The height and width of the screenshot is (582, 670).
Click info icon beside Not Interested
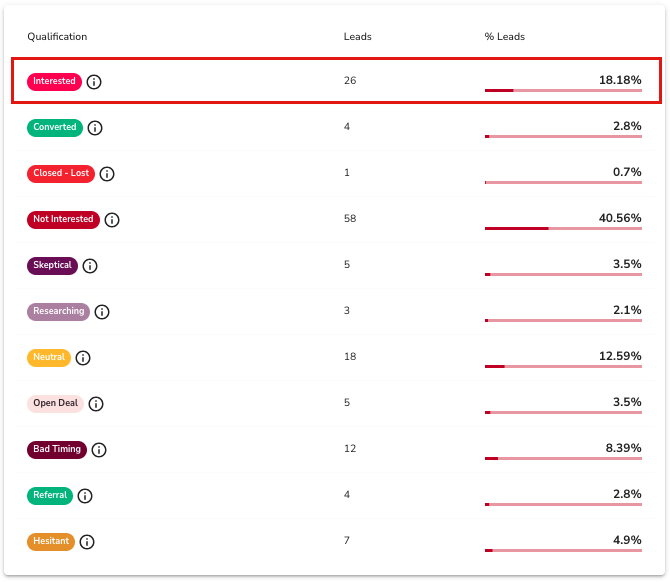(112, 220)
